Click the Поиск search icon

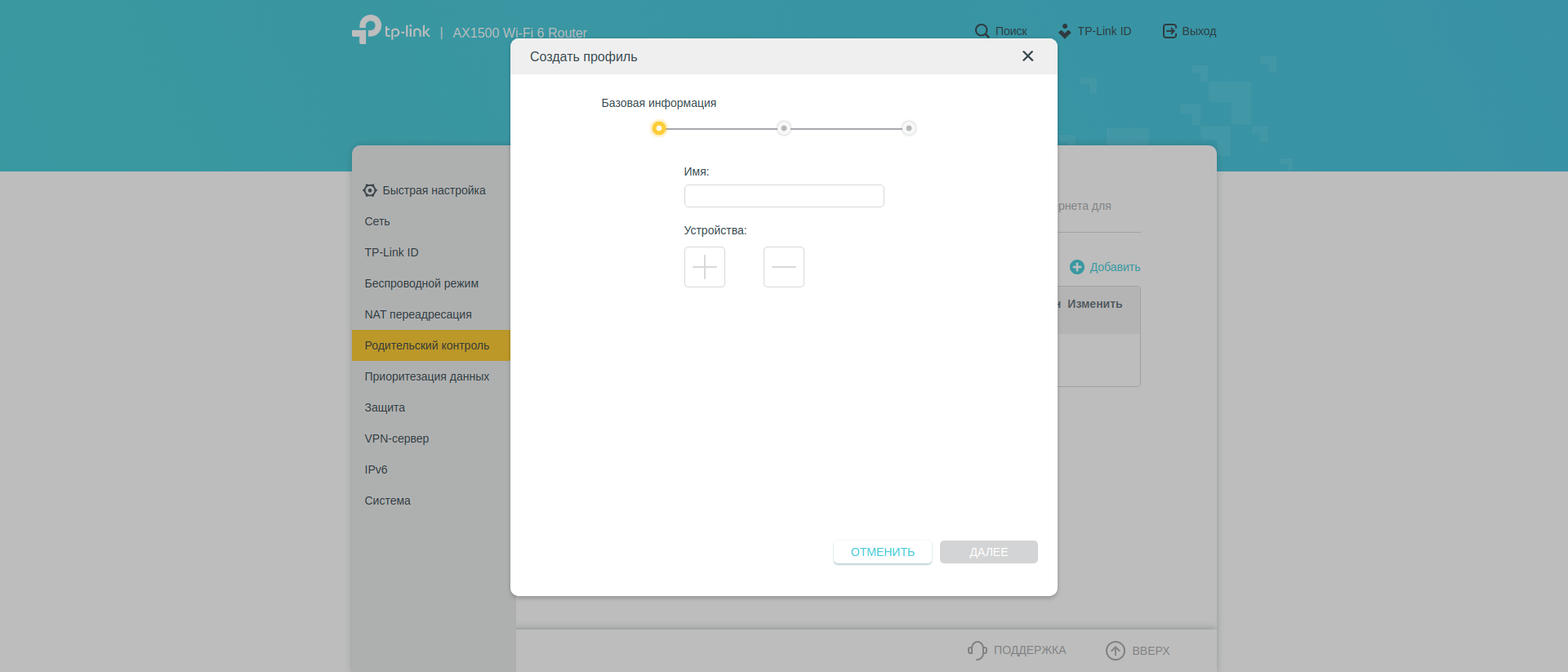pyautogui.click(x=982, y=31)
